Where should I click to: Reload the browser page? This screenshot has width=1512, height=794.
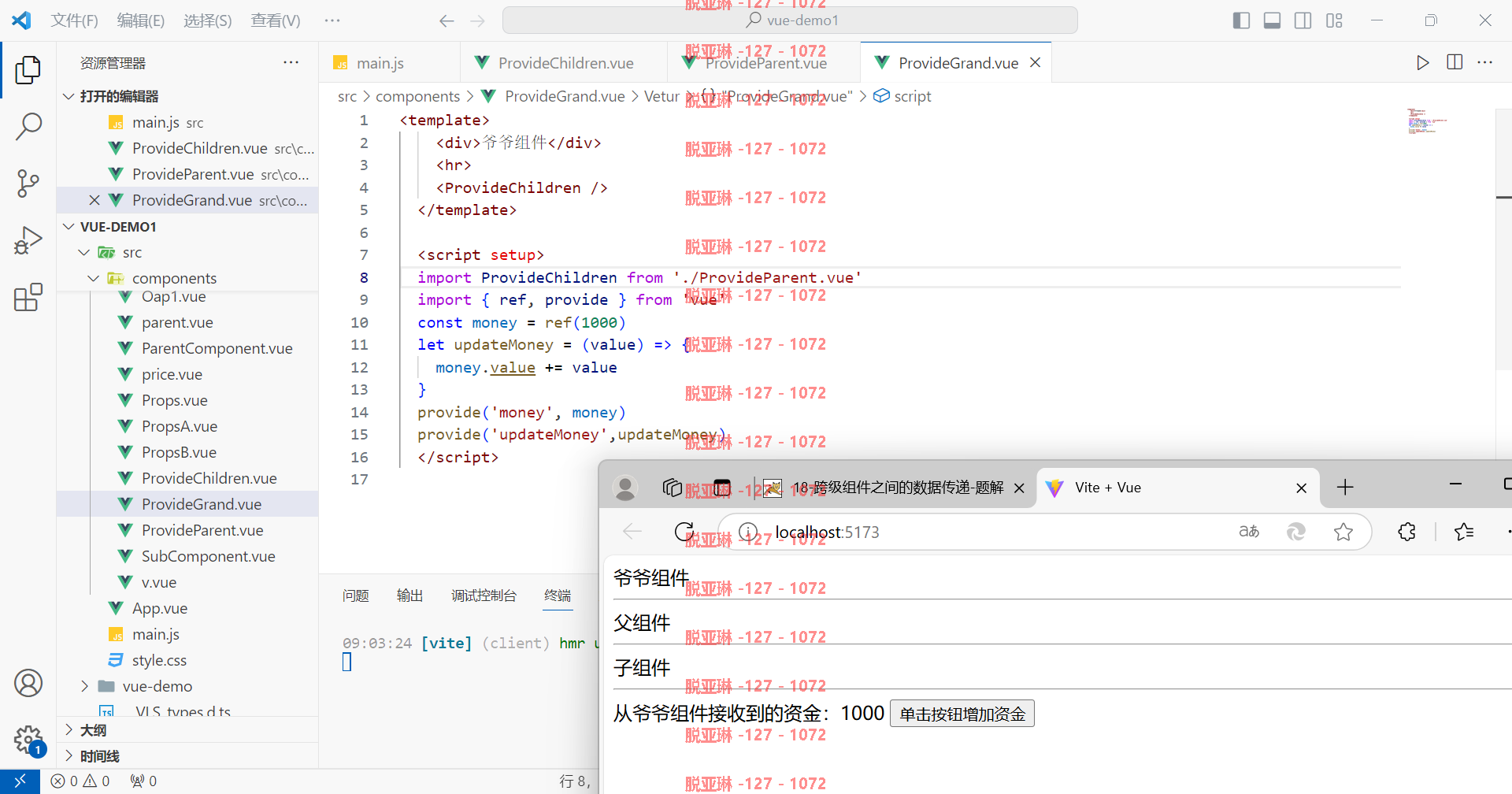pos(684,532)
